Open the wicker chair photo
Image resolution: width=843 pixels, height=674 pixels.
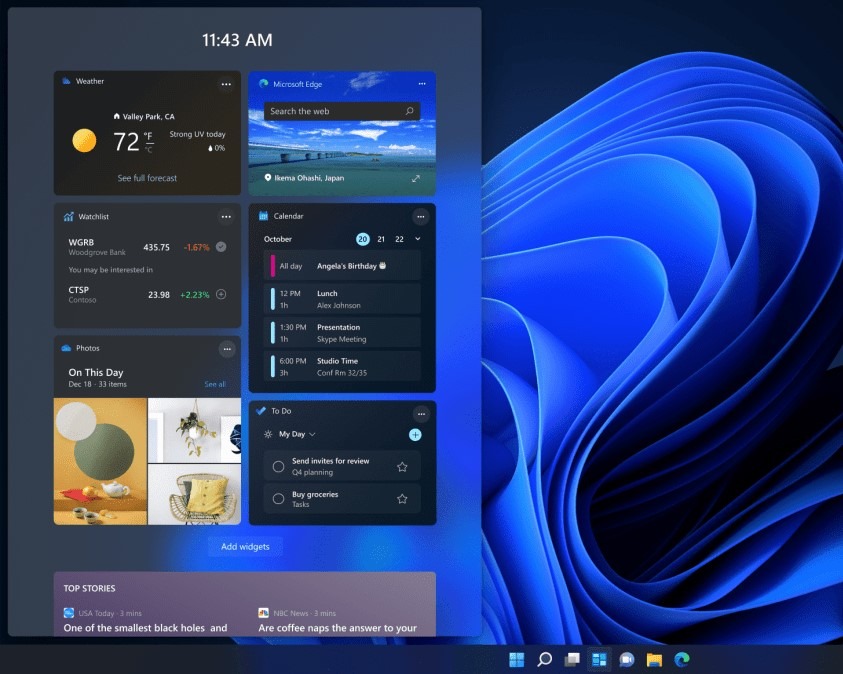pyautogui.click(x=195, y=494)
